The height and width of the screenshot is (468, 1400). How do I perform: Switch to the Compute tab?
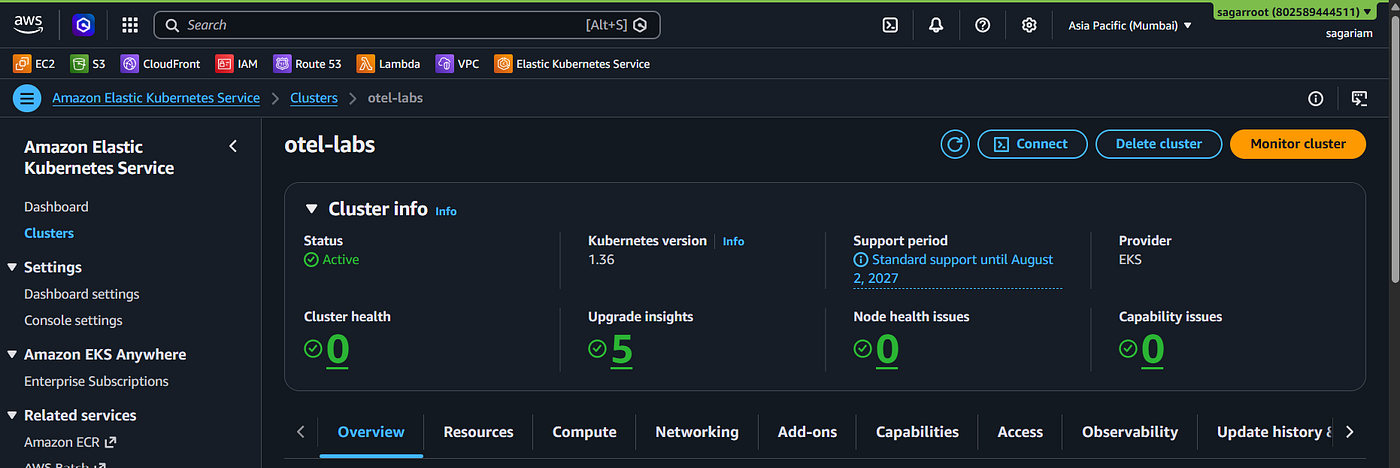point(584,432)
